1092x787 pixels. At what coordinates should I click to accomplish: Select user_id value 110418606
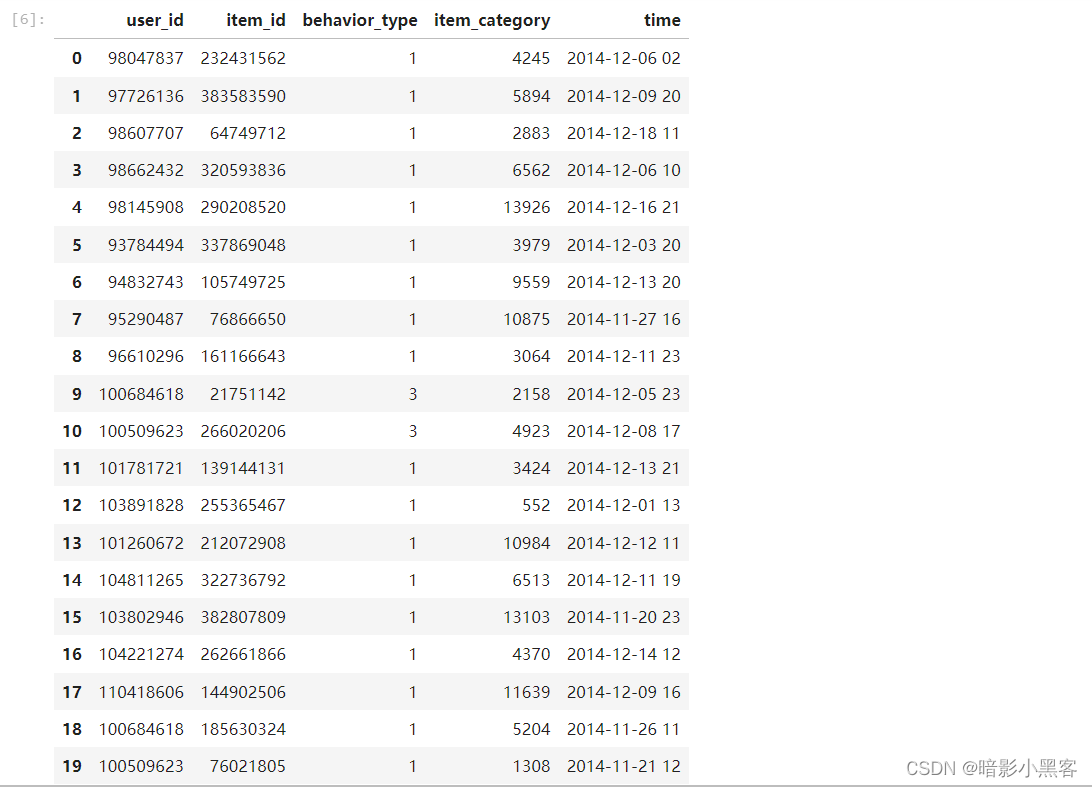141,692
